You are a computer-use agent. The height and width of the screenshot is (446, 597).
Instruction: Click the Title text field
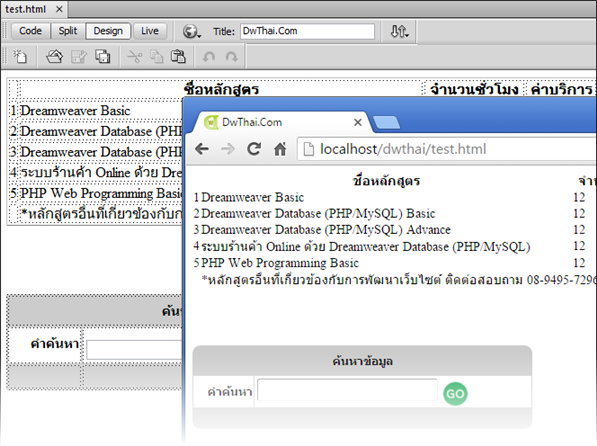click(307, 31)
